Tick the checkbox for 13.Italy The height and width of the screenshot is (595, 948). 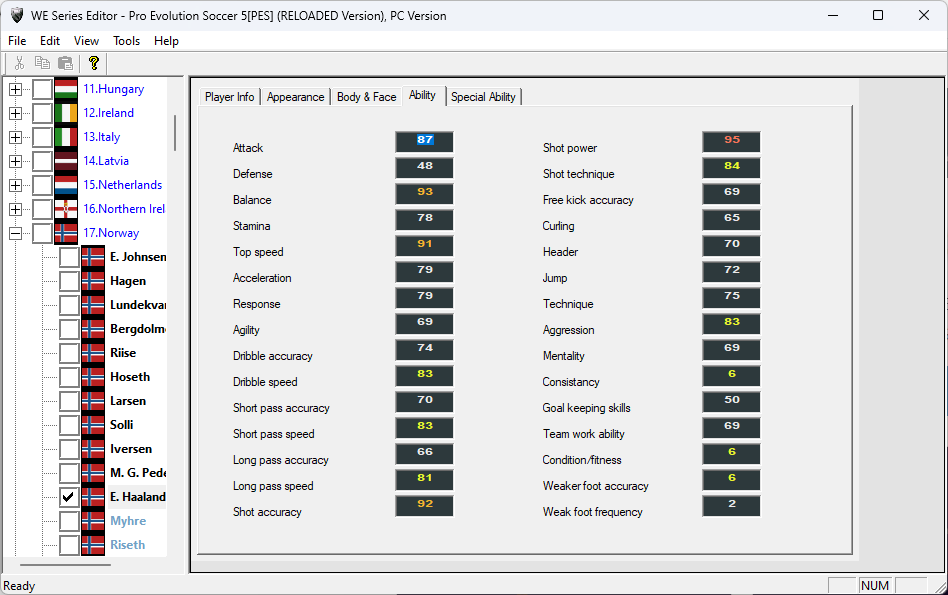pyautogui.click(x=42, y=137)
